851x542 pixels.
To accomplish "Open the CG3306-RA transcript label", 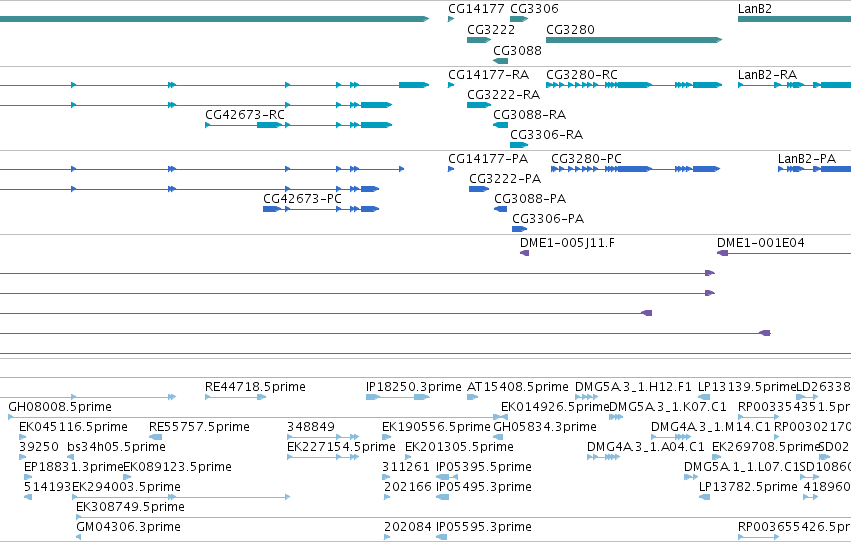I will 547,135.
